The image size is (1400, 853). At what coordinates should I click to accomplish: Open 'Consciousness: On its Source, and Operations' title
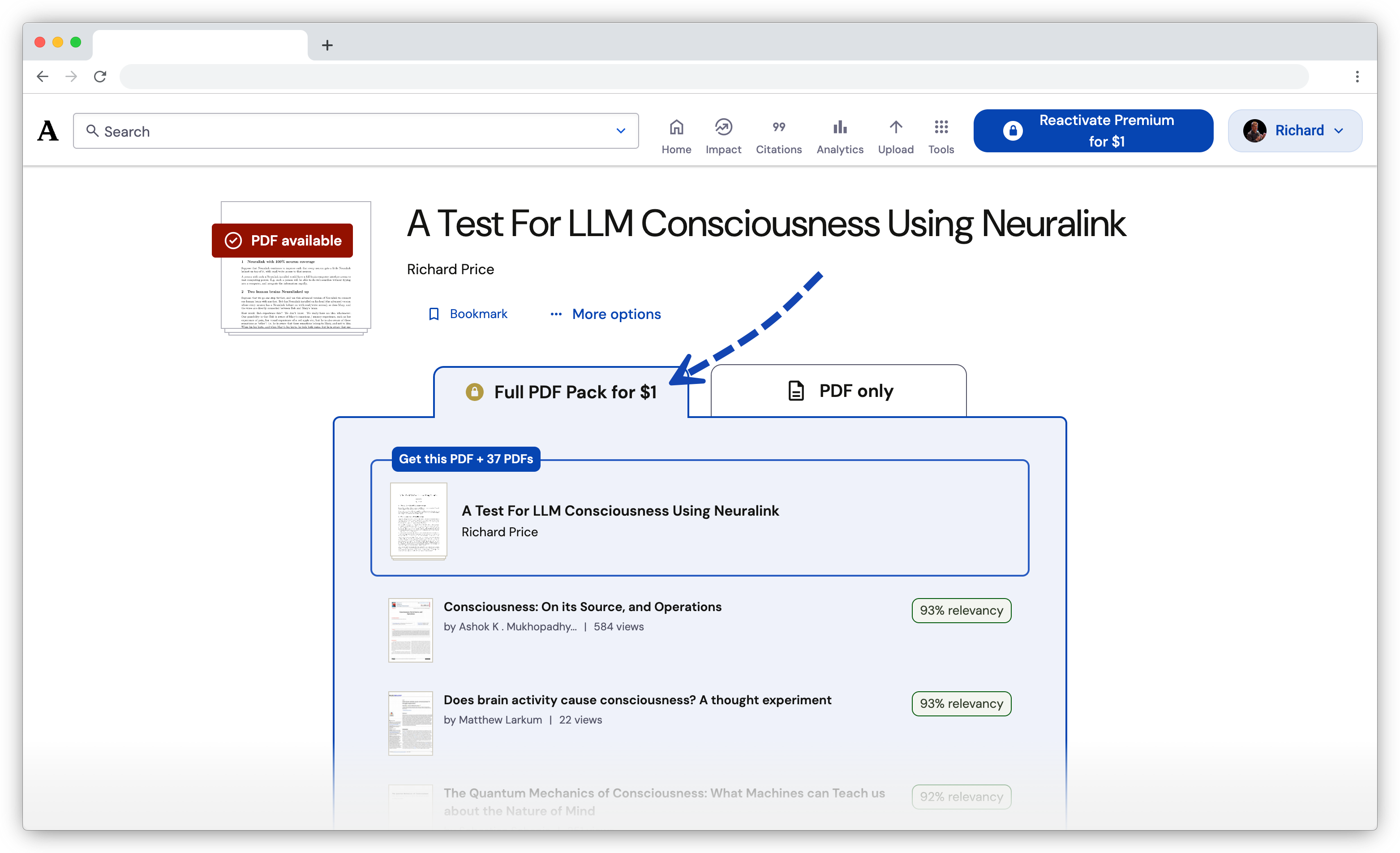582,607
